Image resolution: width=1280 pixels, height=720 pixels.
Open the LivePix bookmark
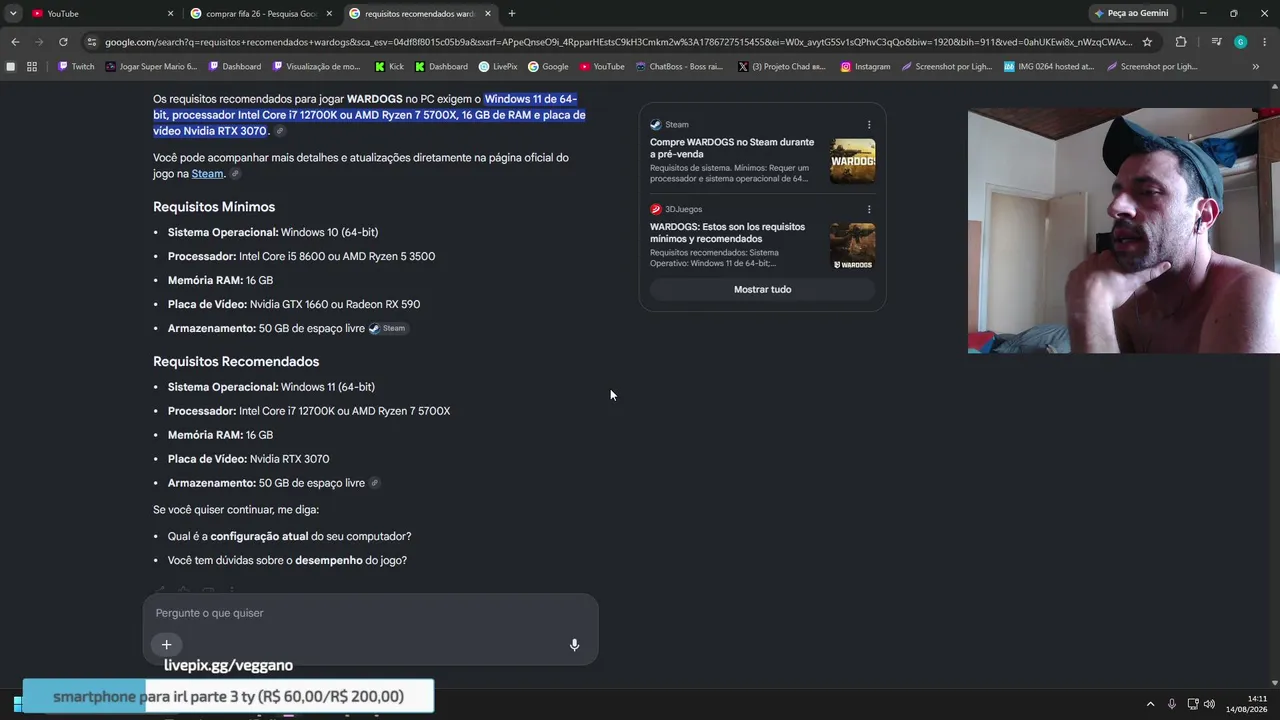498,67
